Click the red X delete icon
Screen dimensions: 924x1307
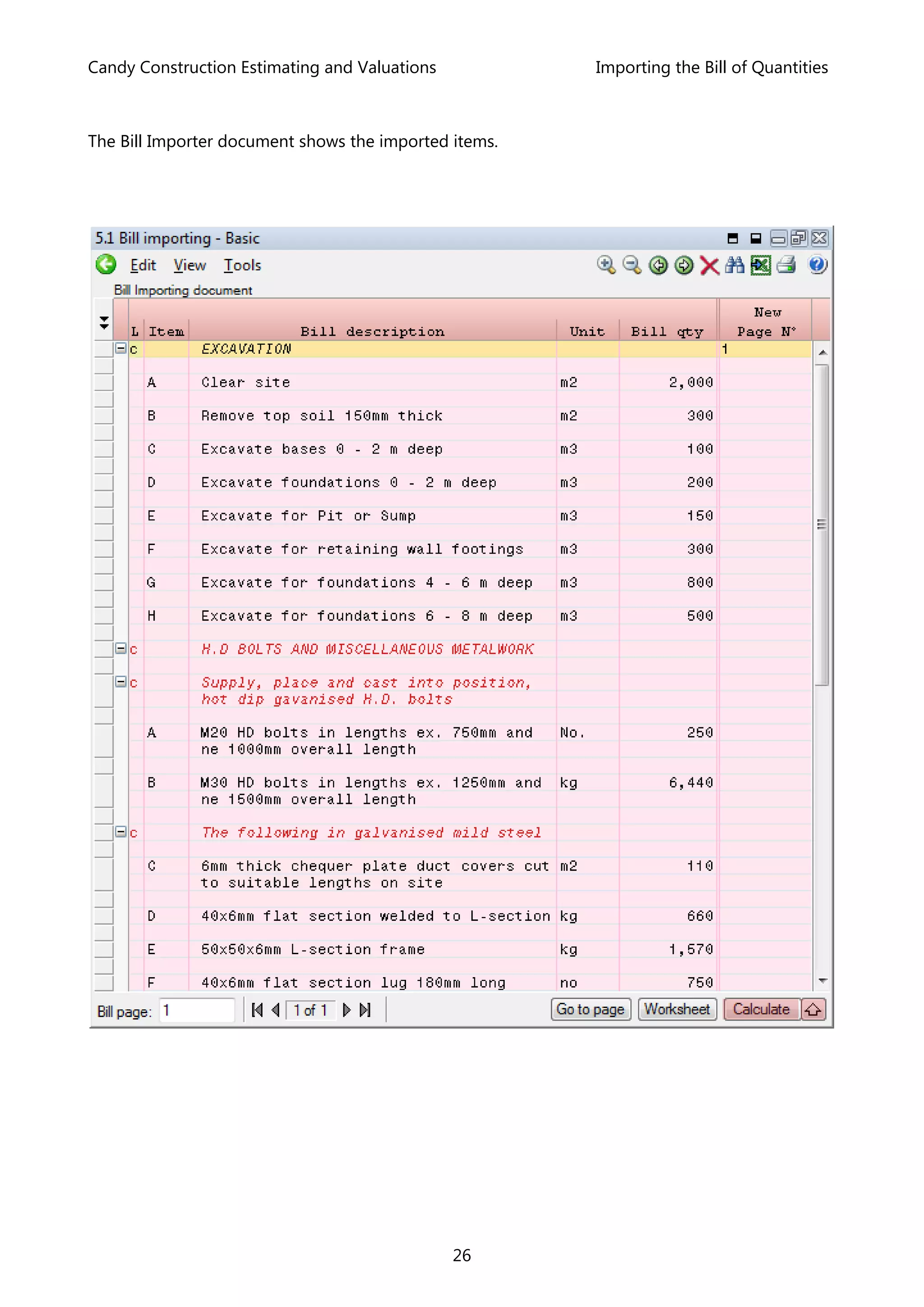point(709,265)
